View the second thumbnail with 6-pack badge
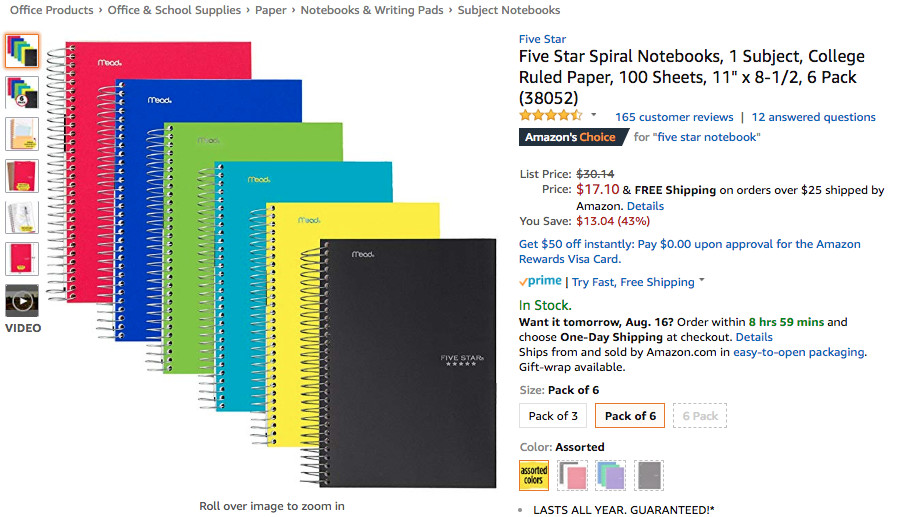Screen dimensions: 901x517 [22, 92]
